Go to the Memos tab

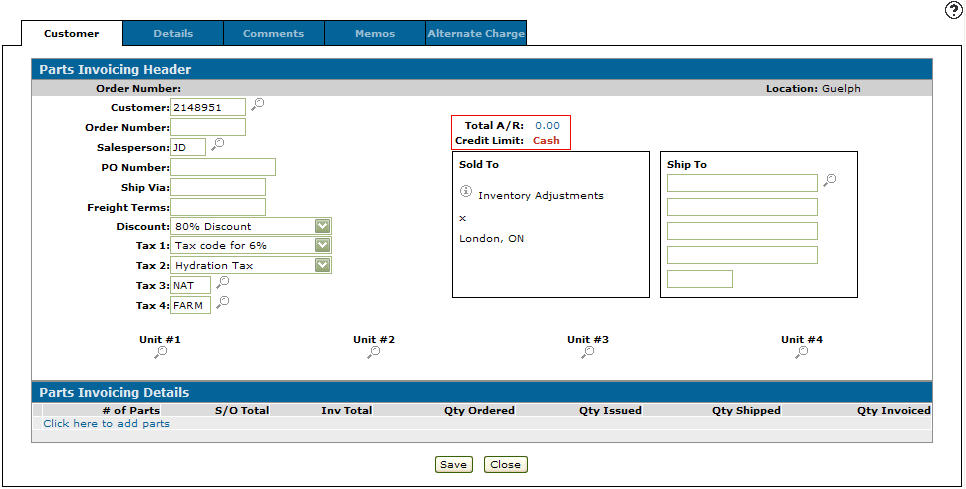point(375,34)
